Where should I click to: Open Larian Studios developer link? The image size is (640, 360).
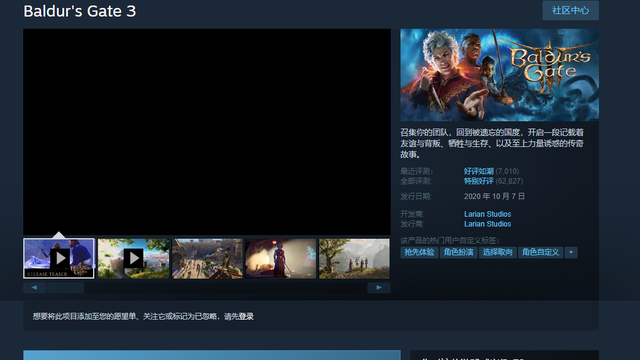tap(487, 214)
